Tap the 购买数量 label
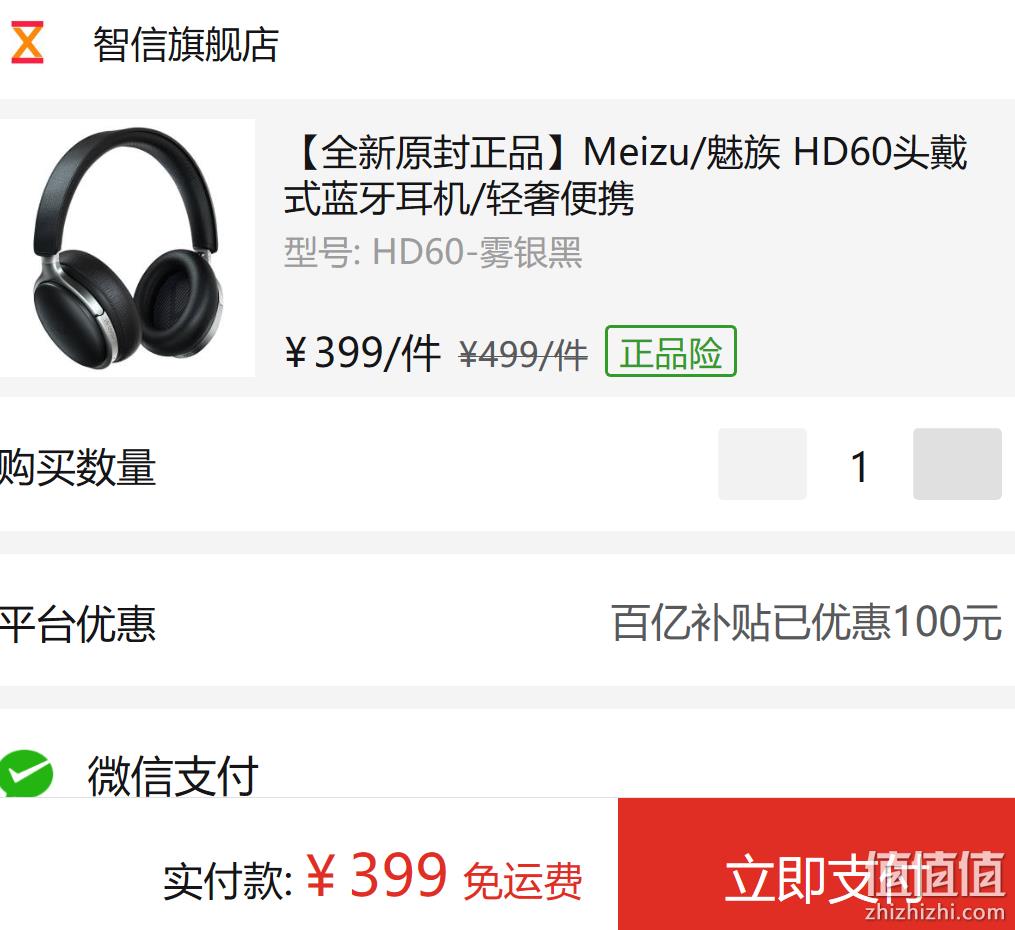1015x930 pixels. coord(78,467)
